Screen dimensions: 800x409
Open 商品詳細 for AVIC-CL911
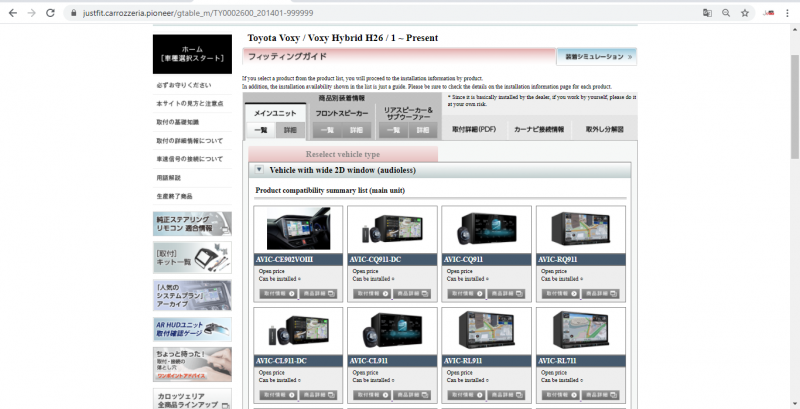pyautogui.click(x=412, y=395)
